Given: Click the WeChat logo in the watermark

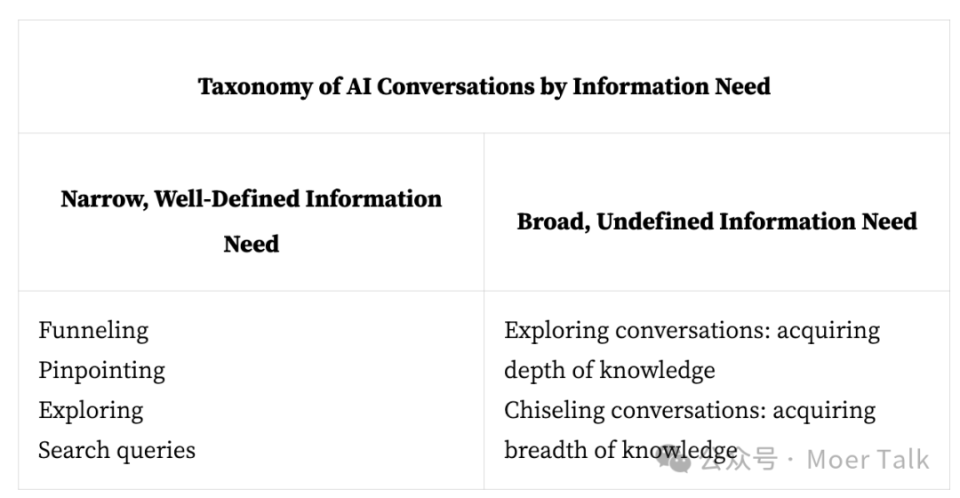Looking at the screenshot, I should [x=677, y=459].
